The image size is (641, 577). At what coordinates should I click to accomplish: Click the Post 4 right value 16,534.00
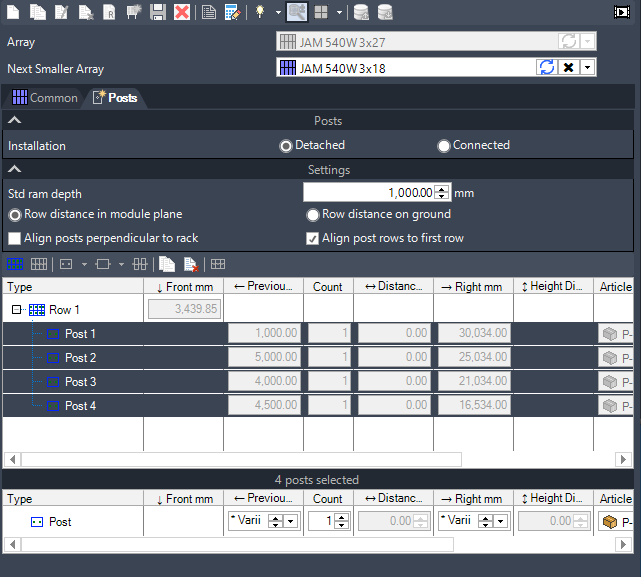tap(474, 405)
